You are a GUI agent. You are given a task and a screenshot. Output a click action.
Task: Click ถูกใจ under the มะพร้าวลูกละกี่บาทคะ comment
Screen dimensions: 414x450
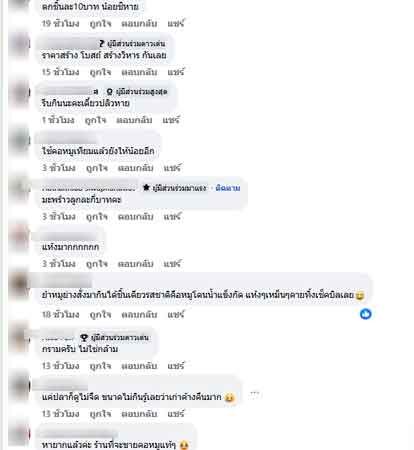[97, 217]
